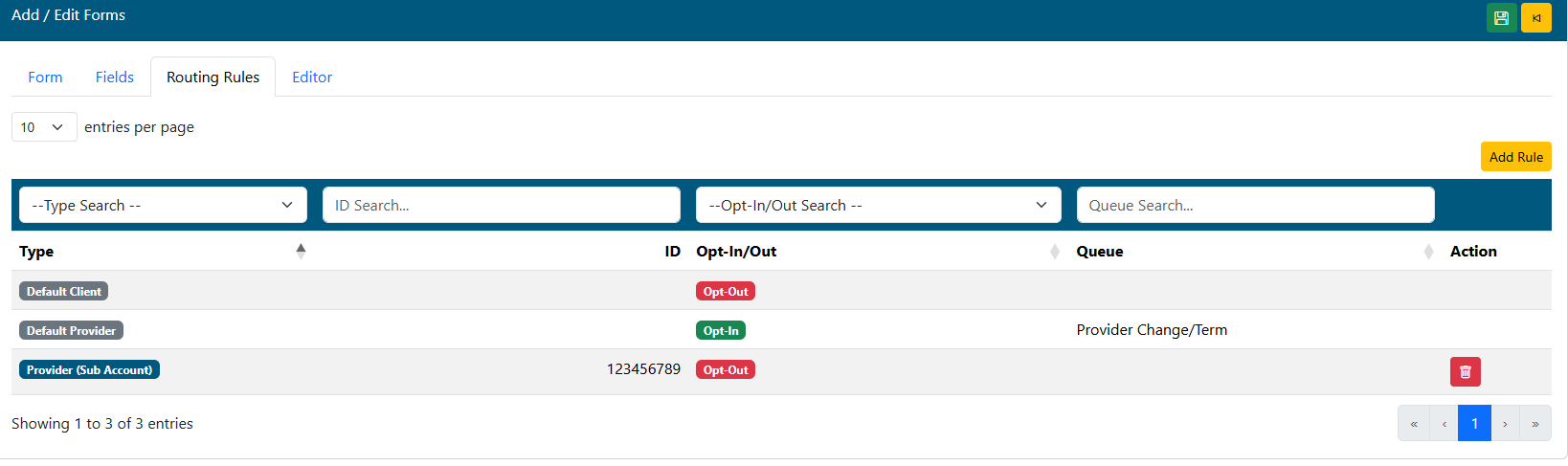Viewport: 1568px width, 466px height.
Task: Switch to the Fields tab
Action: [x=115, y=78]
